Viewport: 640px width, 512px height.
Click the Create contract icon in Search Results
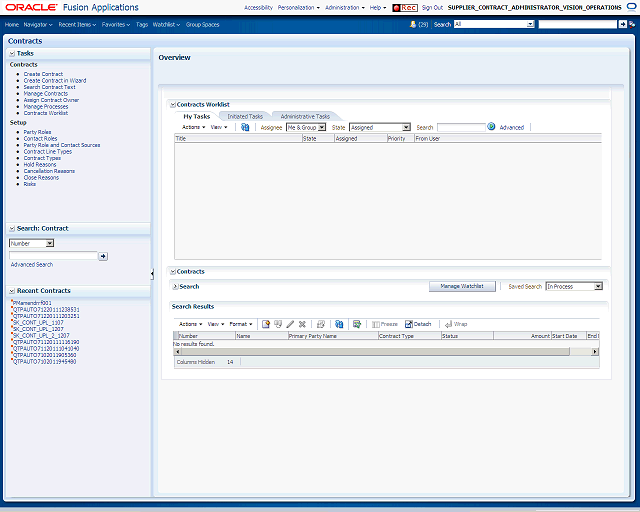(266, 324)
